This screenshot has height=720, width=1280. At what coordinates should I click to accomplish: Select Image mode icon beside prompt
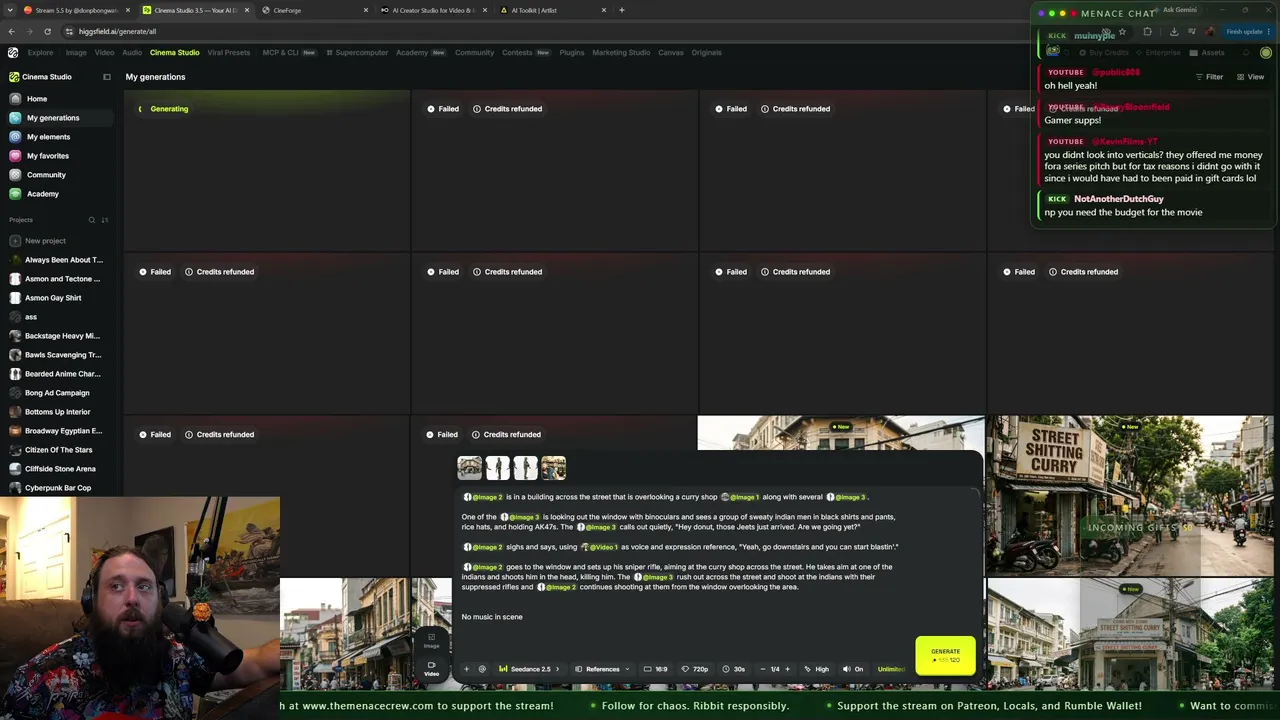tap(431, 641)
